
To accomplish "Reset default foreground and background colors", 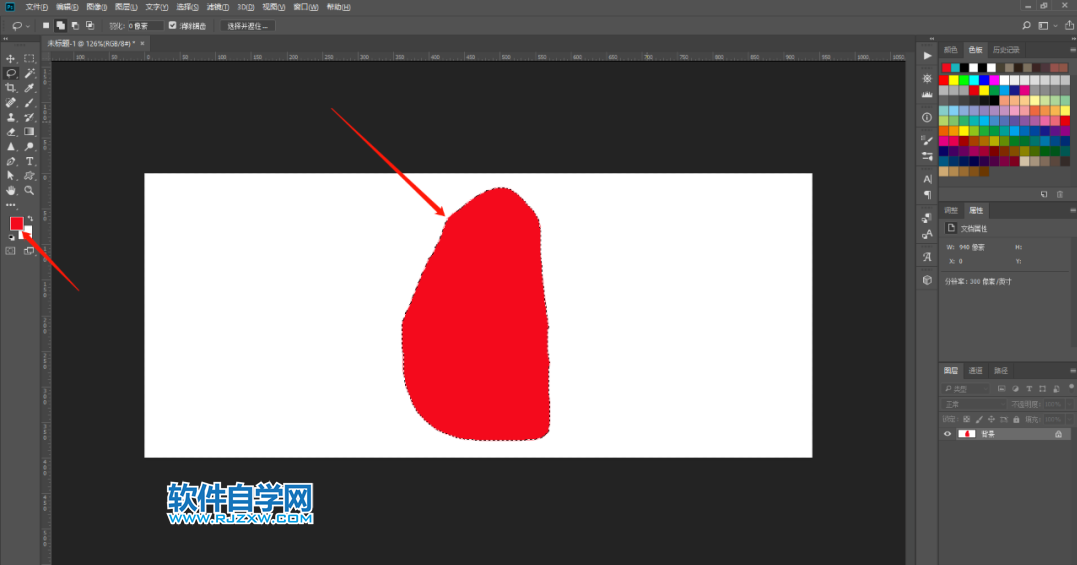I will tap(11, 238).
